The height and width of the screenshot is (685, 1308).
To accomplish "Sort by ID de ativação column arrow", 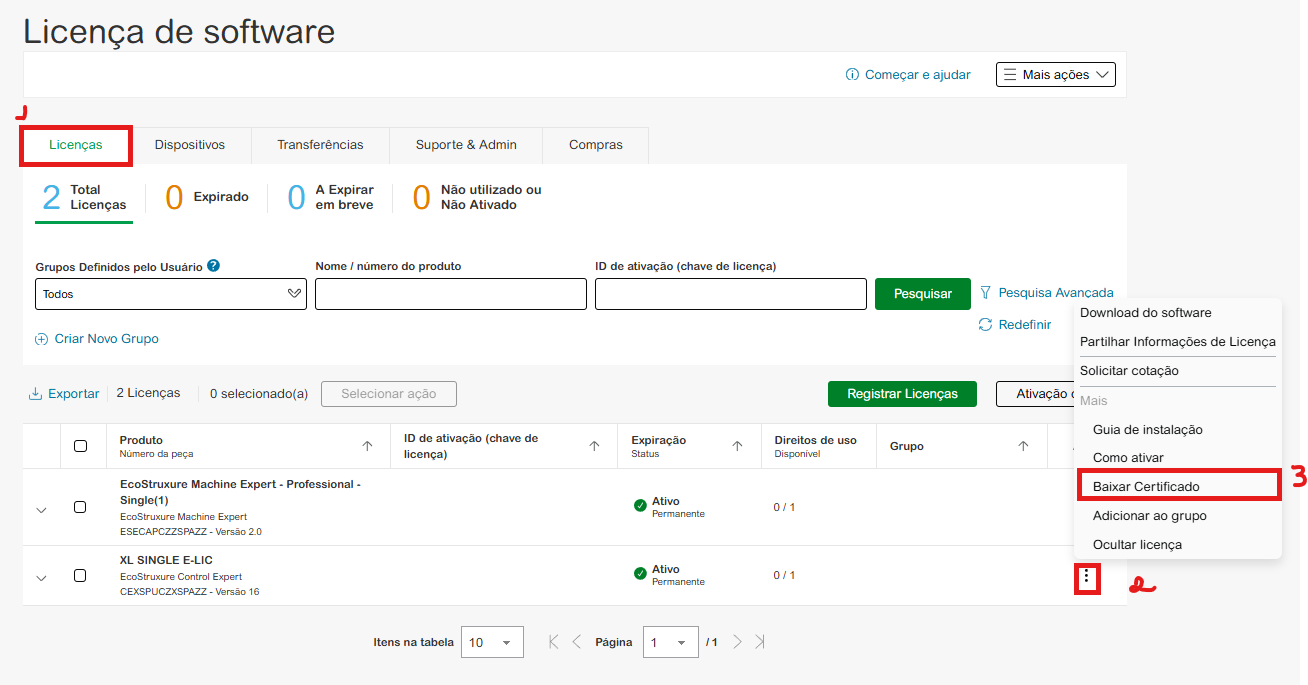I will [595, 446].
